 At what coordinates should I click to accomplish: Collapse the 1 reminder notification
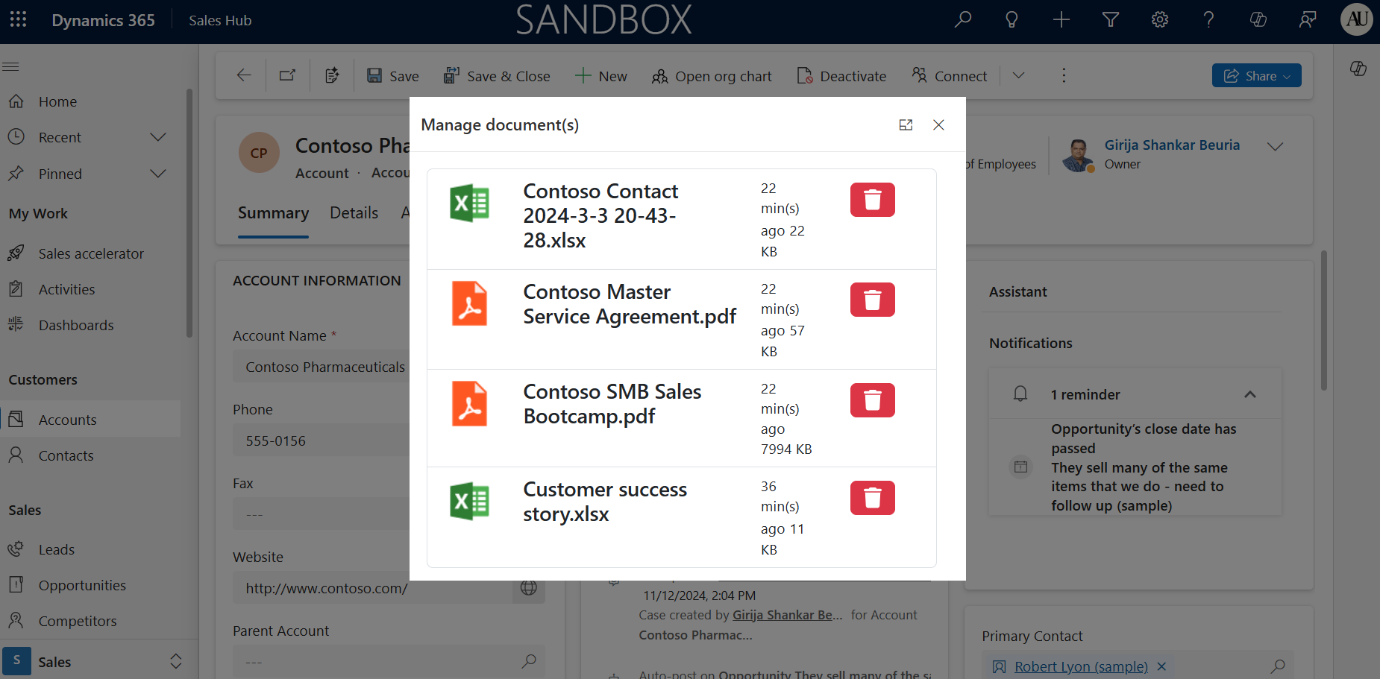coord(1249,395)
